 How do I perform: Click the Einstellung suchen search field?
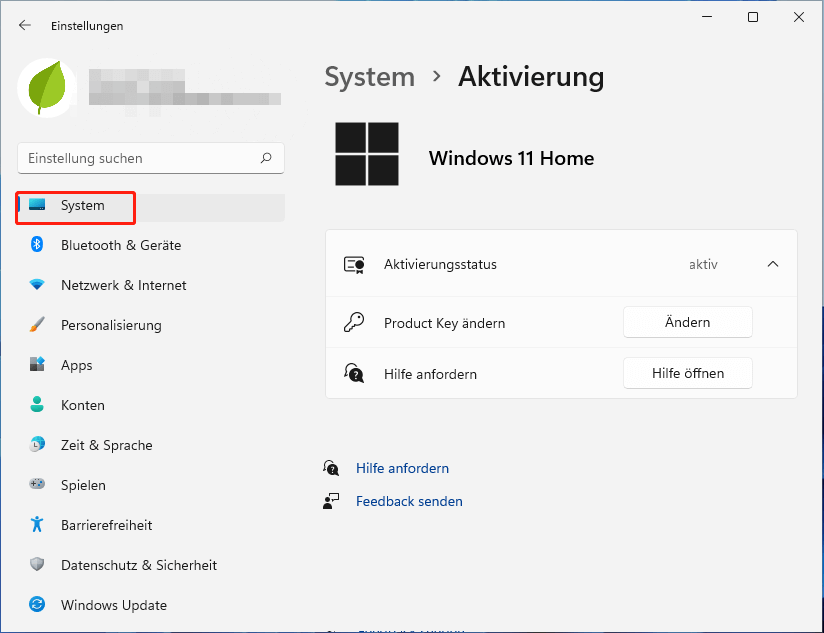click(x=142, y=158)
